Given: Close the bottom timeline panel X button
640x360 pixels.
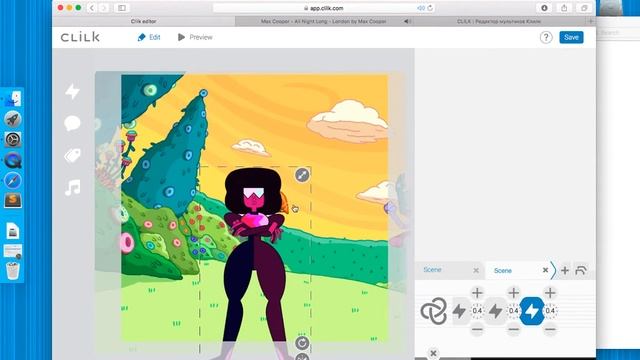Looking at the screenshot, I should coord(433,353).
